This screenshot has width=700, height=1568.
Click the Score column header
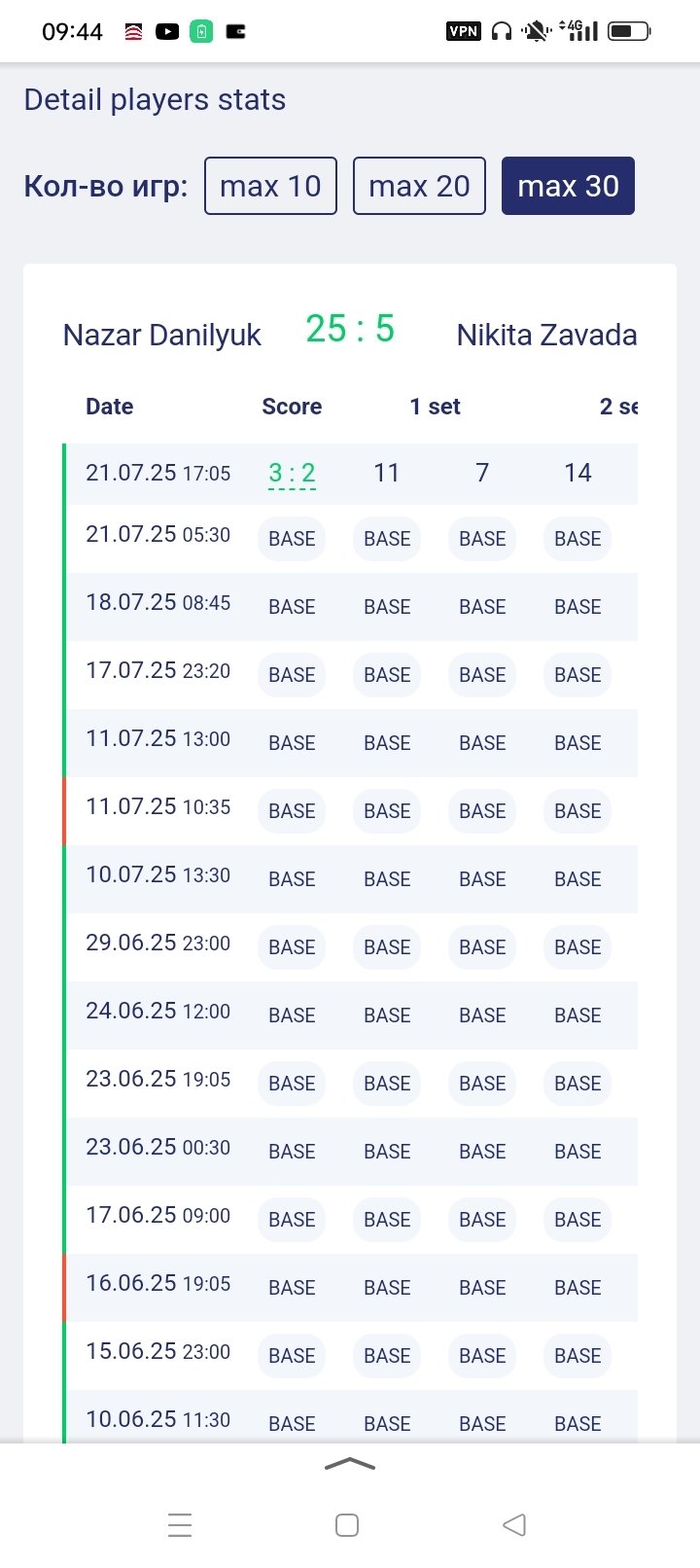pyautogui.click(x=292, y=407)
